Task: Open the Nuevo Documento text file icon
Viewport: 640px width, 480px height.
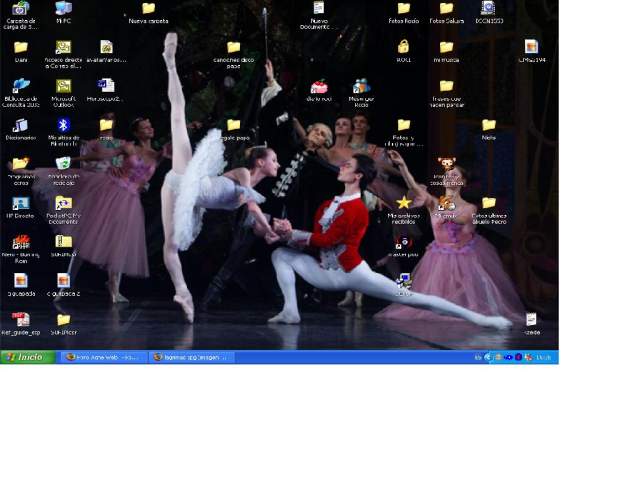Action: (x=319, y=7)
